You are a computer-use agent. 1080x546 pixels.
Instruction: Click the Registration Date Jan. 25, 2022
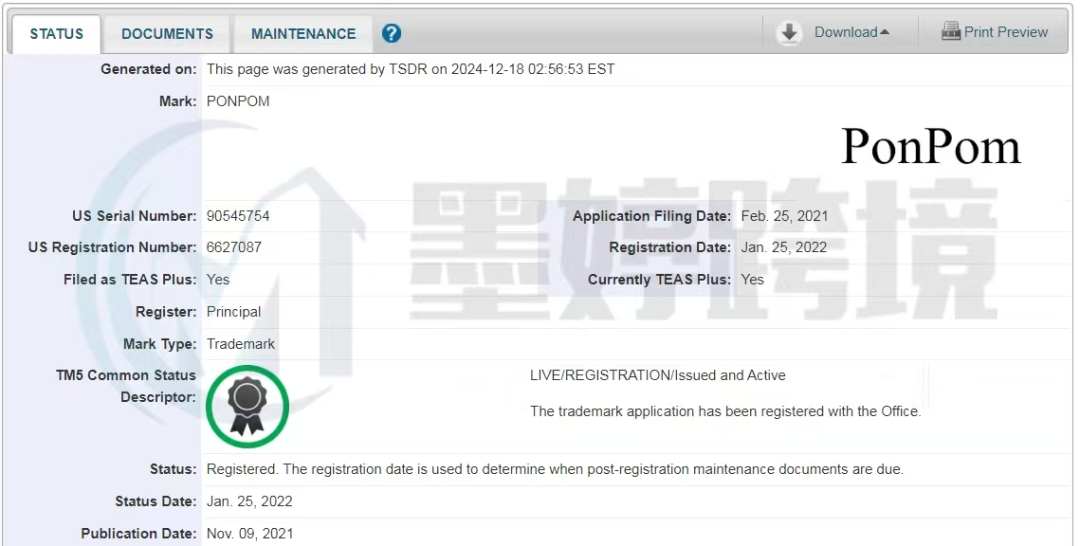tap(784, 247)
